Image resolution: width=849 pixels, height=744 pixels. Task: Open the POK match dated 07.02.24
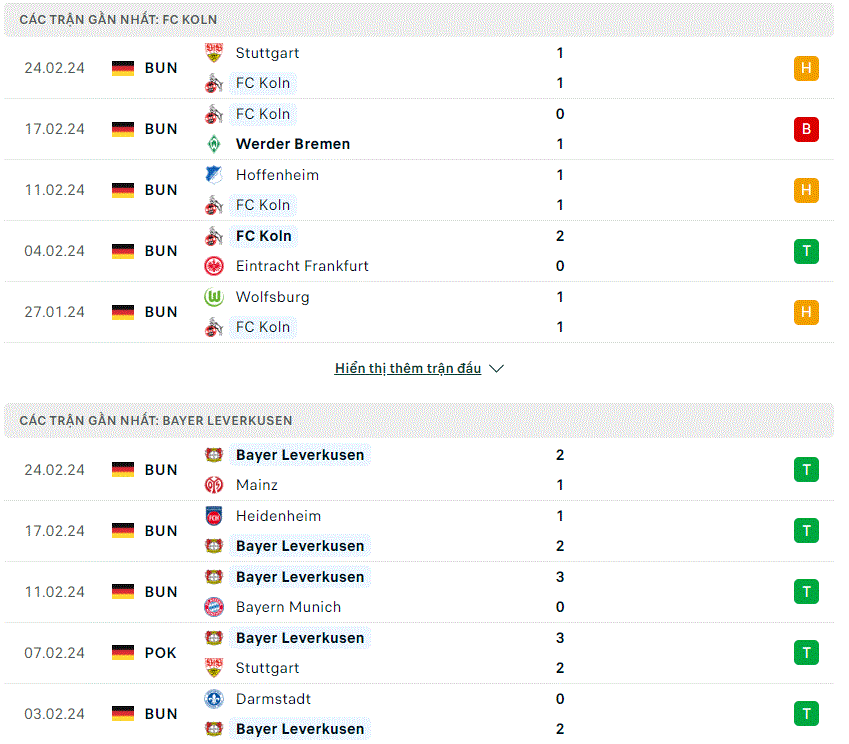tap(419, 653)
